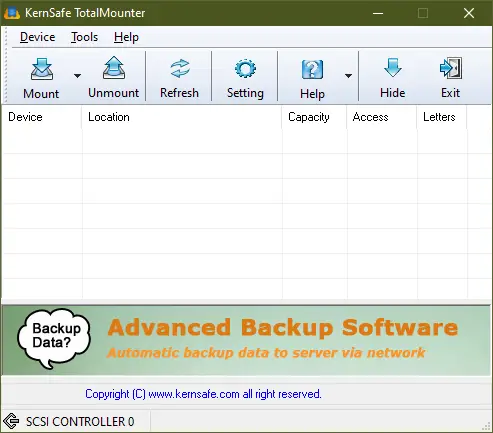Click the Exit door icon
This screenshot has width=493, height=433.
click(451, 68)
